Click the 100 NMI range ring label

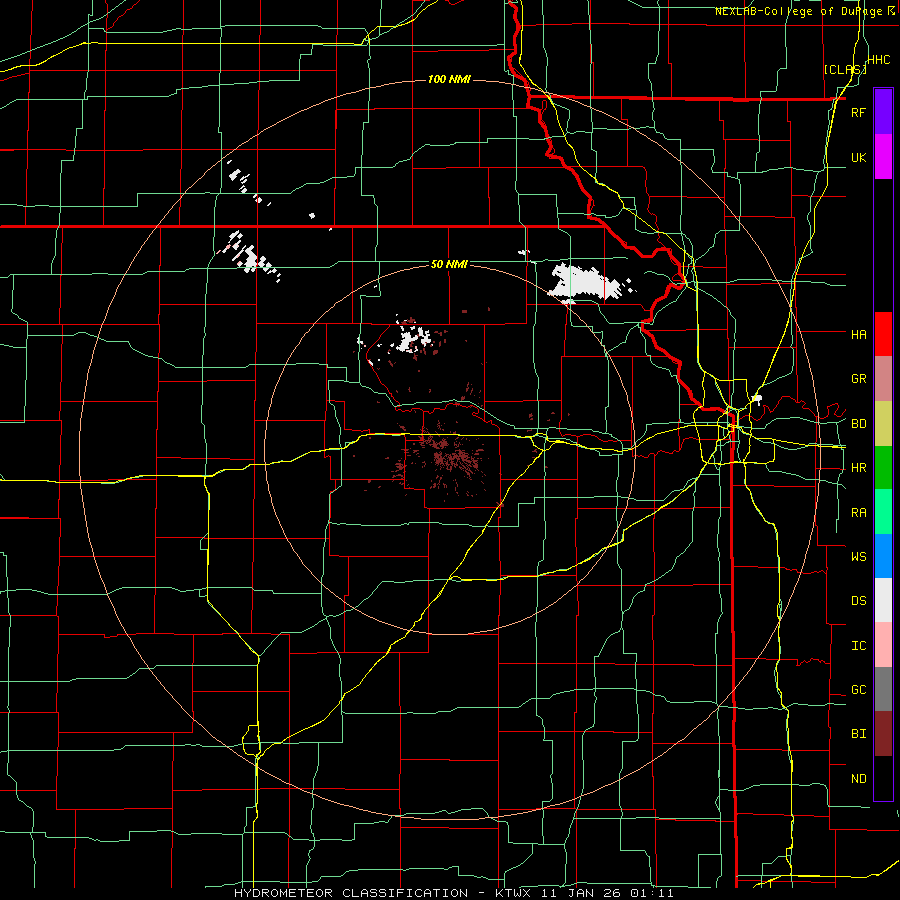[449, 79]
